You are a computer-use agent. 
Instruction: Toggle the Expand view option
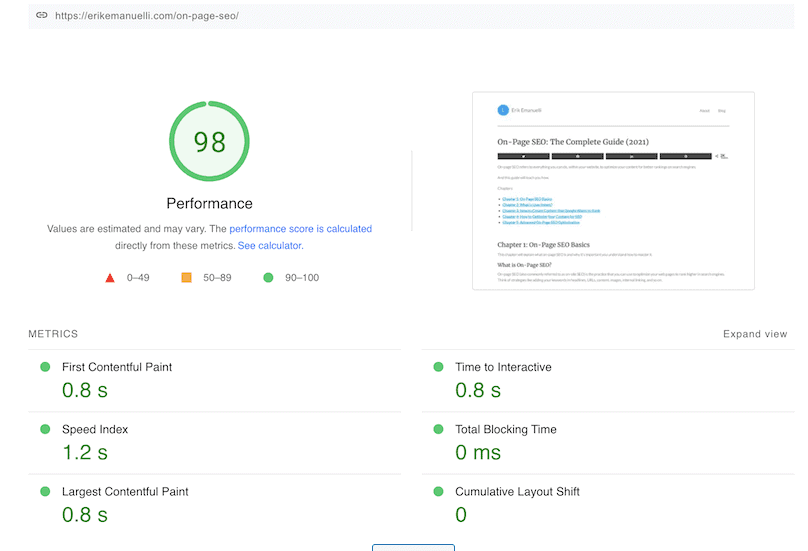(x=755, y=334)
